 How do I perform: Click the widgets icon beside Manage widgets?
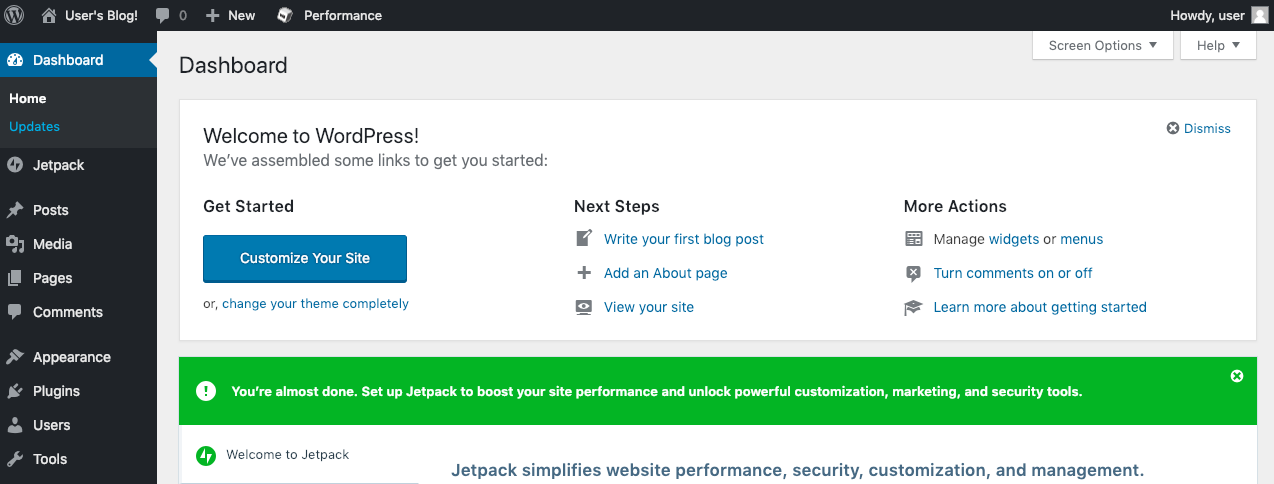tap(913, 239)
